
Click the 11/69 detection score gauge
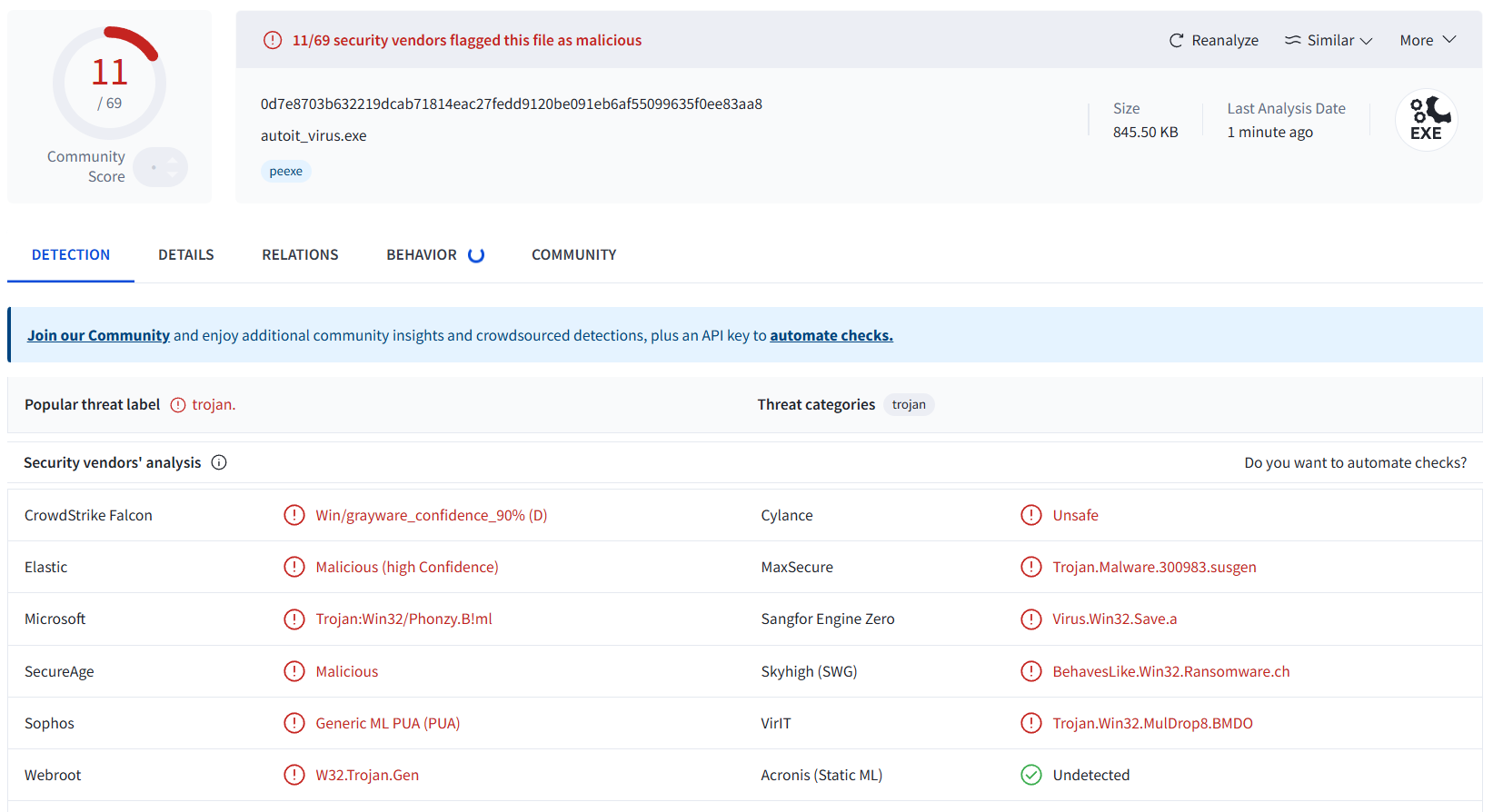109,83
